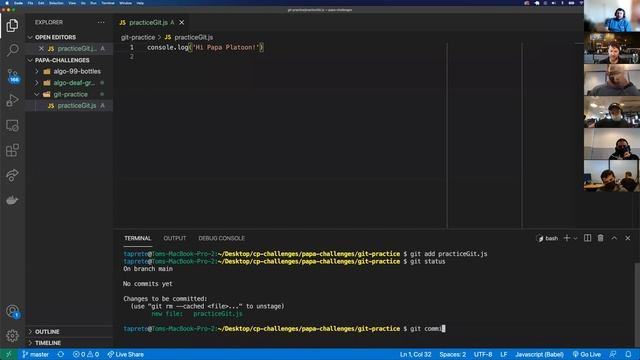The width and height of the screenshot is (640, 360).
Task: Close the practiceGit.js editor tab
Action: (182, 22)
